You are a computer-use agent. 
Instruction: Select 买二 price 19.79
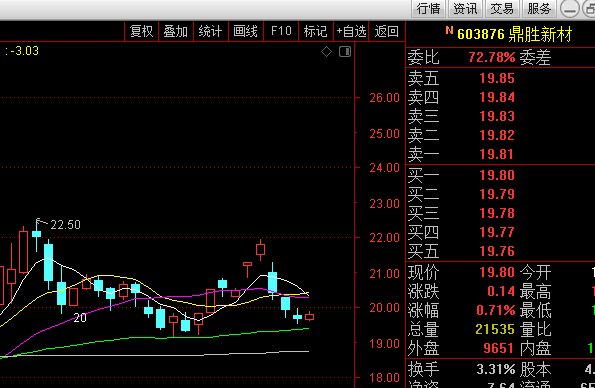click(497, 194)
